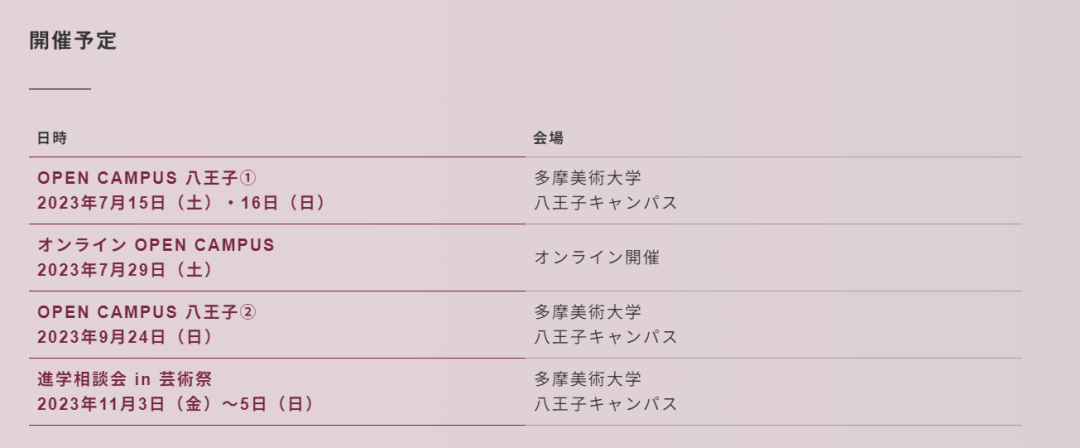Select the 2023年9月24日（日） date text
The image size is (1080, 448).
tap(125, 337)
